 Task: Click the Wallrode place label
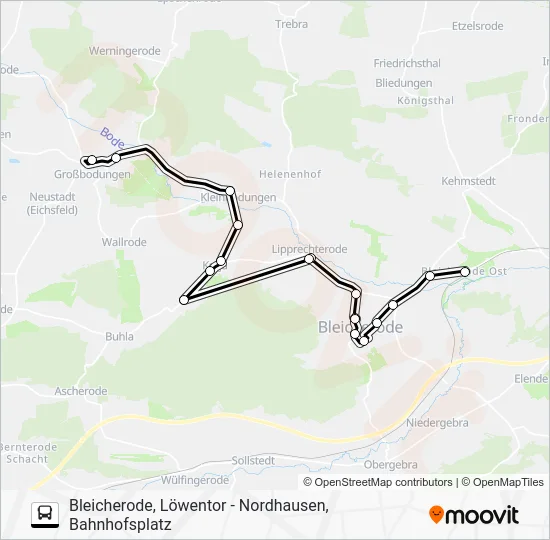pos(124,242)
